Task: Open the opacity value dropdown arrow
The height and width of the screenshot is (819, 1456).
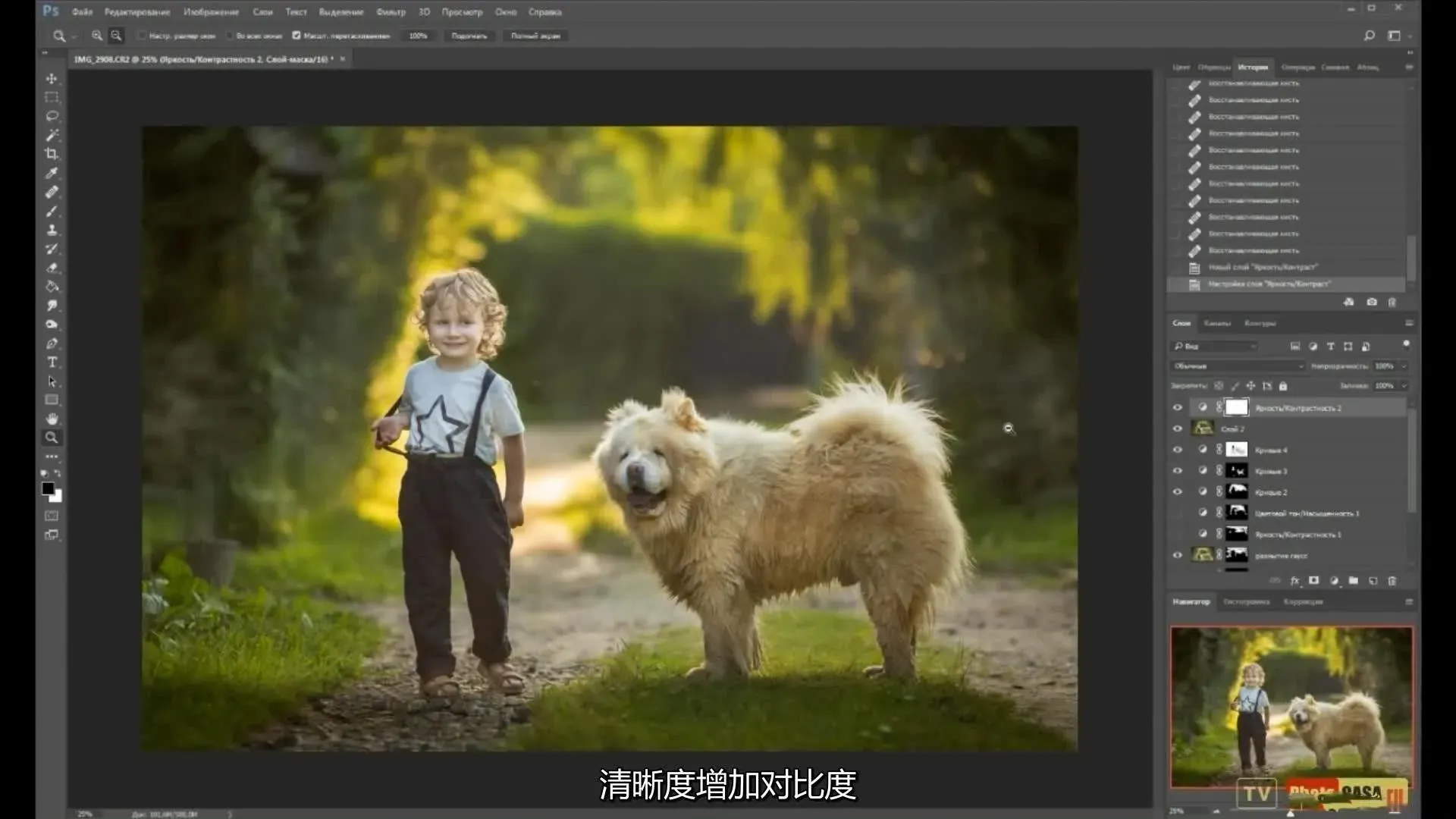Action: (1404, 366)
